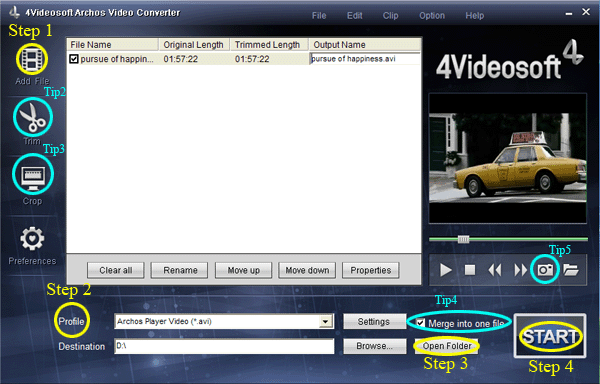This screenshot has height=384, width=600.
Task: Click the Open Folder button
Action: tap(447, 346)
